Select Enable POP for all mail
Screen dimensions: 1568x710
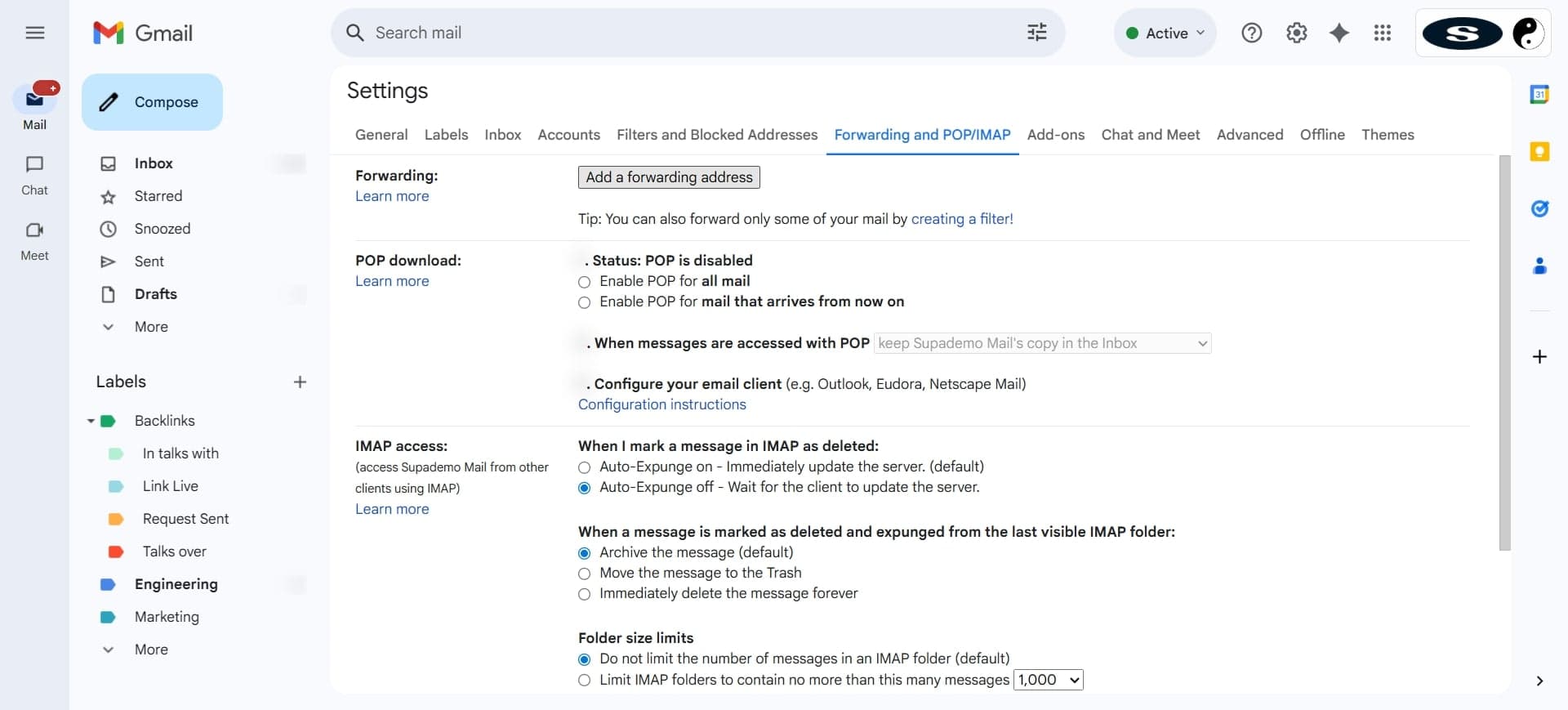[x=584, y=282]
